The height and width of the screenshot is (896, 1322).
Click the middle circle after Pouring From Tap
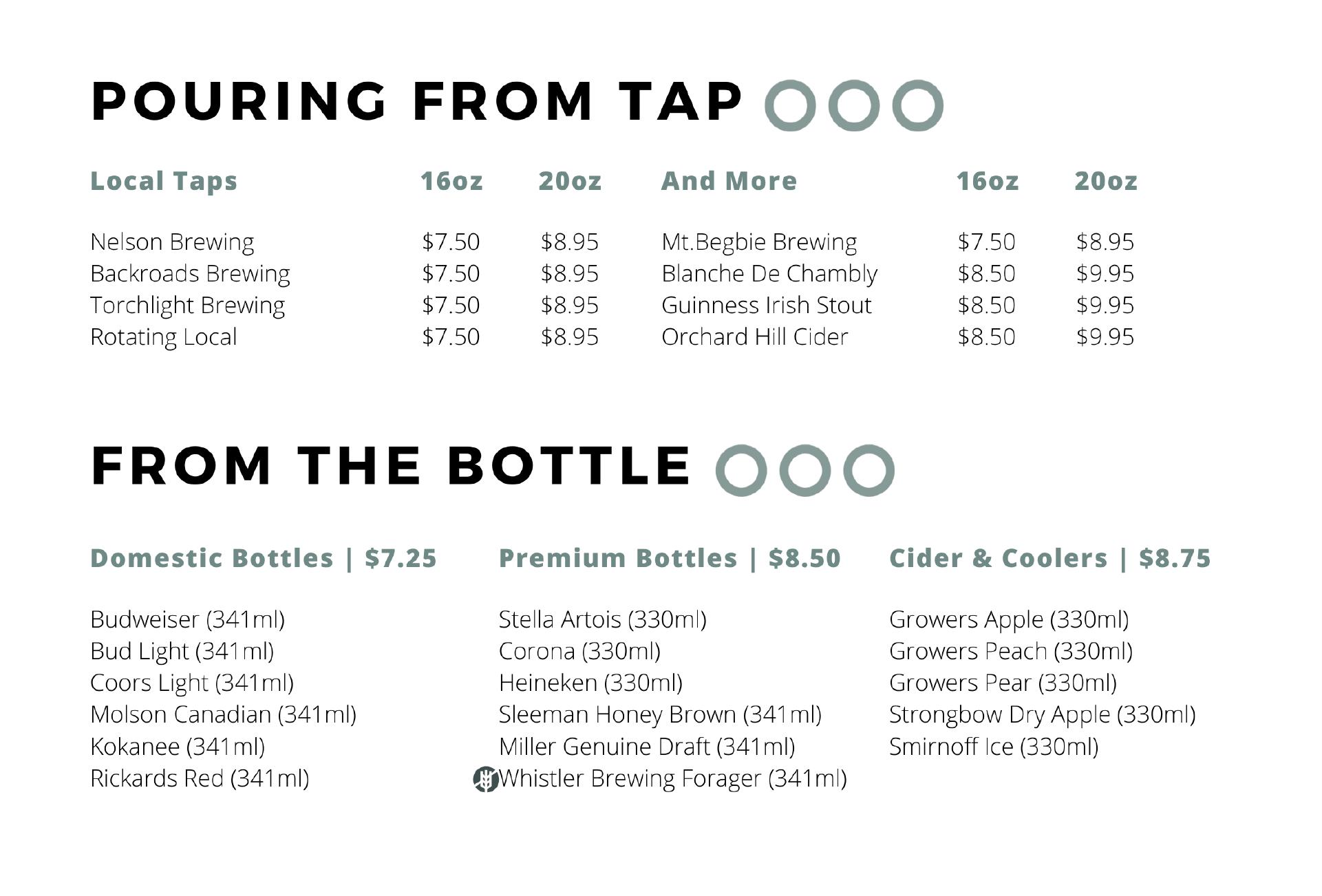click(854, 105)
